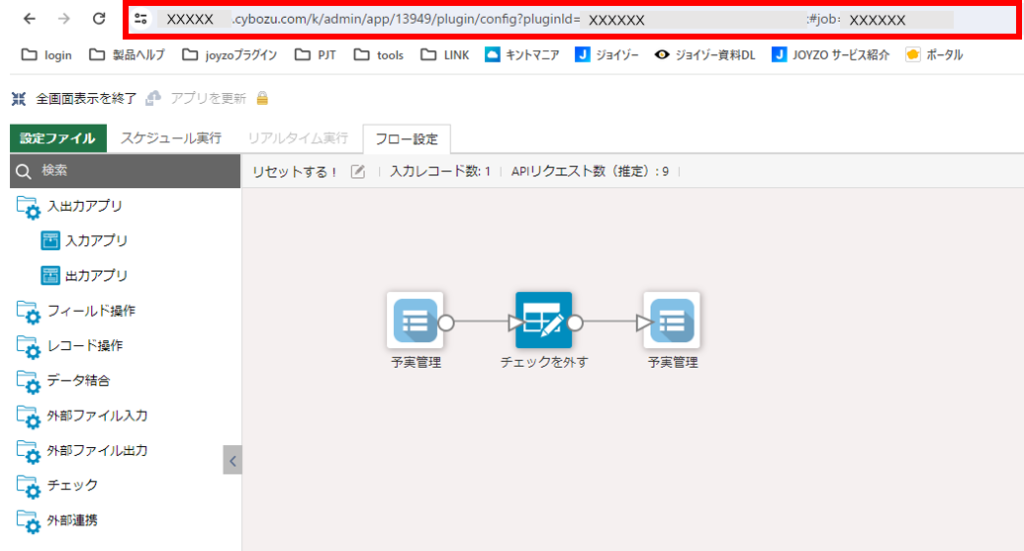Screen dimensions: 1024x551
Task: Click the 検索 search field
Action: (125, 171)
